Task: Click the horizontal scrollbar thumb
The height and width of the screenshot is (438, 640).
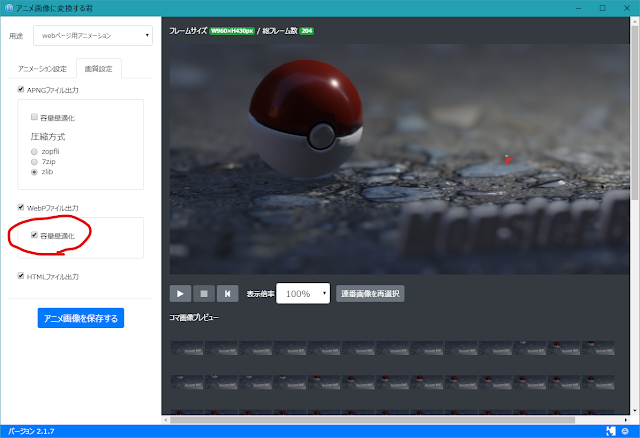Action: tap(372, 420)
